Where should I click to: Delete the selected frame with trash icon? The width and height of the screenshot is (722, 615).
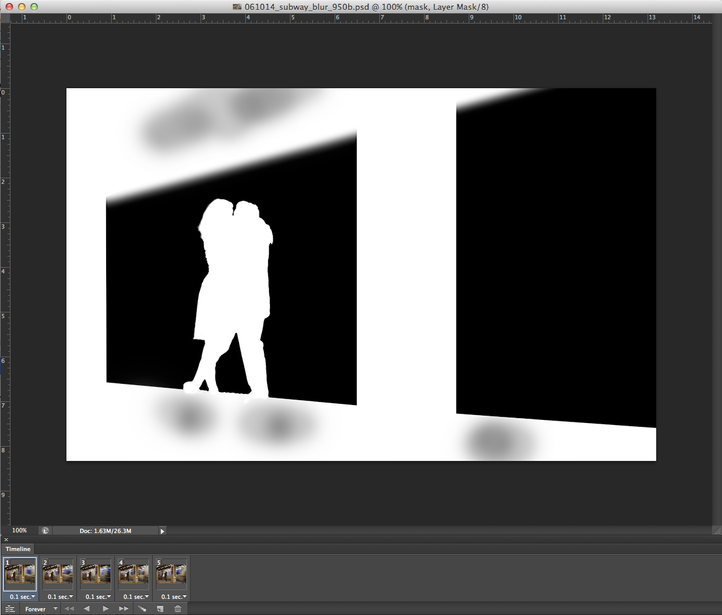178,608
